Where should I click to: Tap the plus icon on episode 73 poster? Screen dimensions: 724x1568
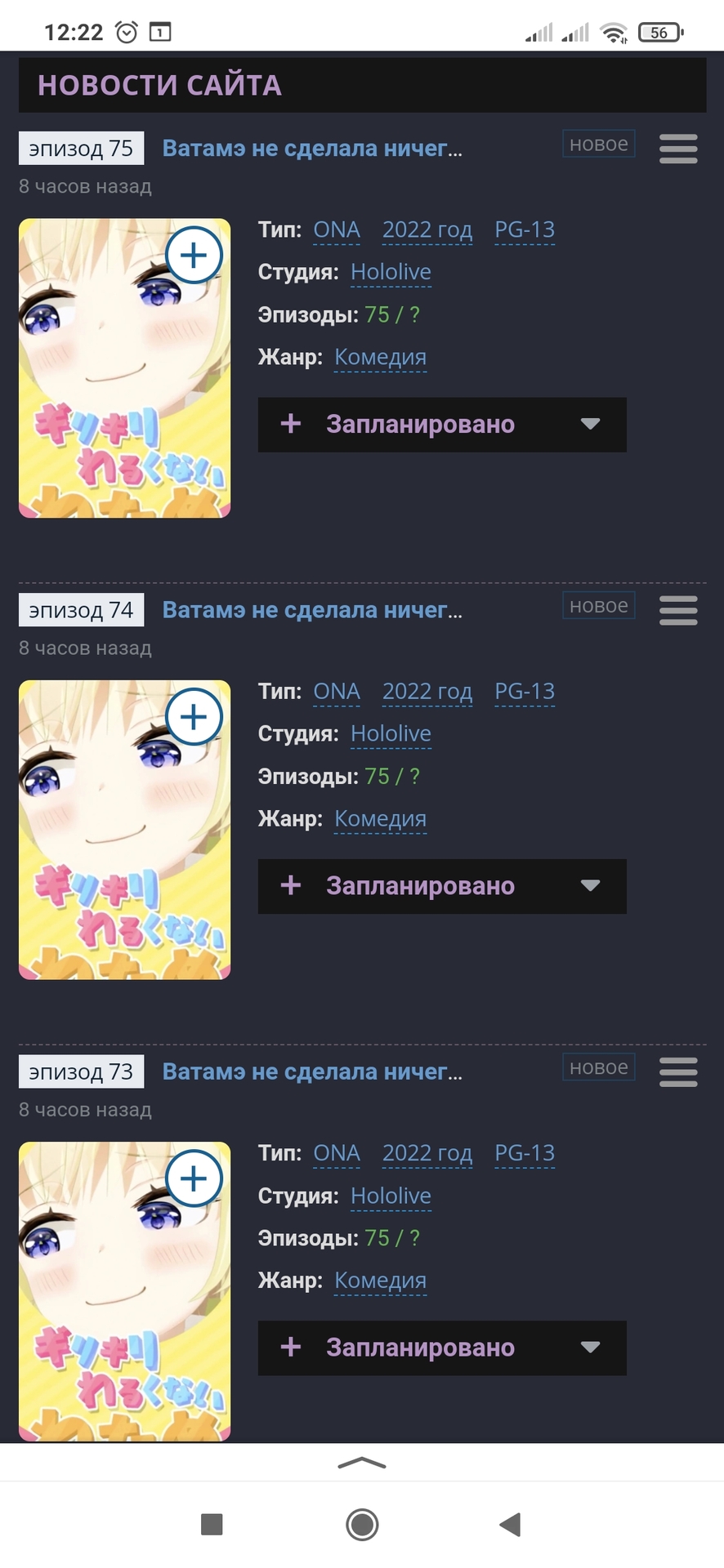tap(194, 1178)
